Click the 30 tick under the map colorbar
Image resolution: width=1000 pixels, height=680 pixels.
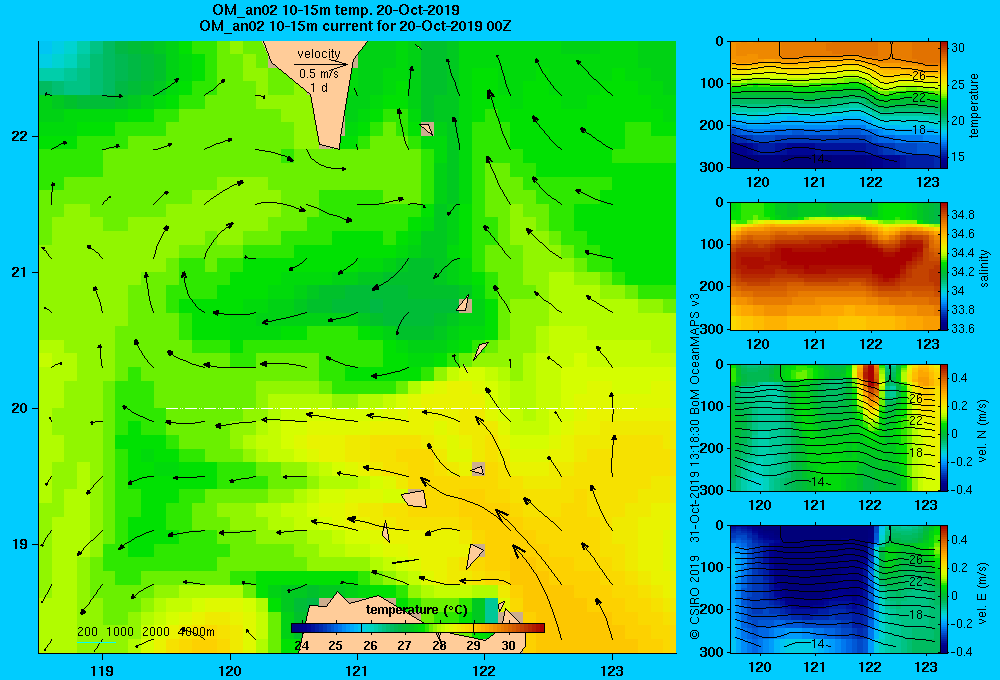pos(508,646)
